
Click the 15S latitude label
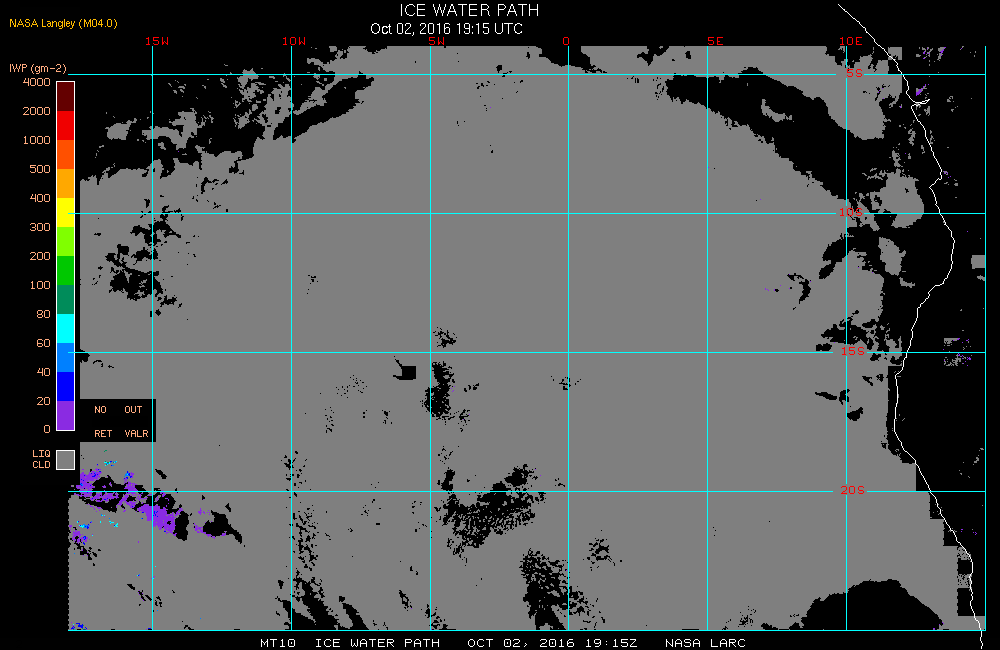pos(853,351)
